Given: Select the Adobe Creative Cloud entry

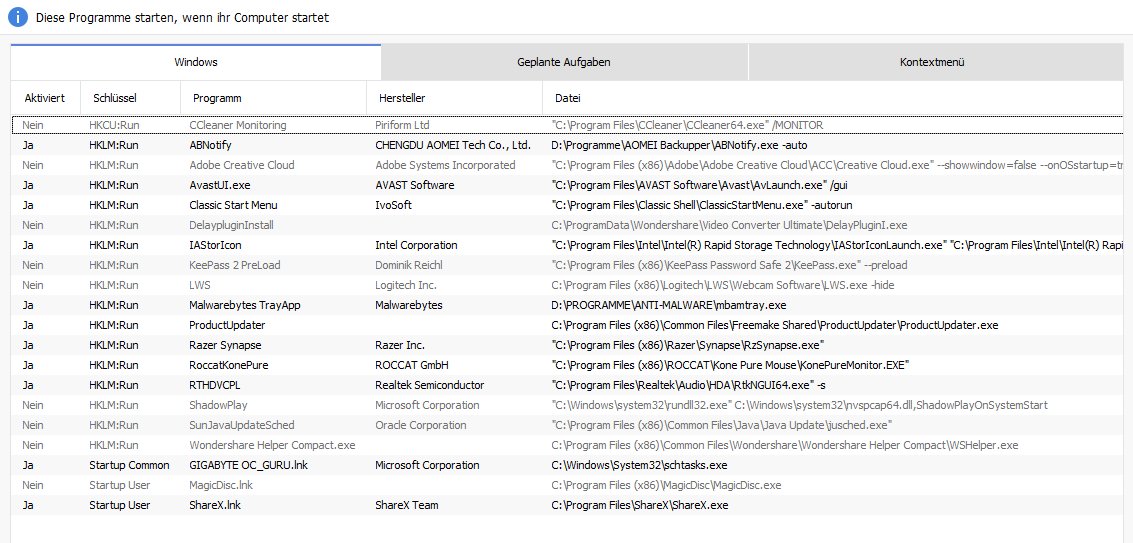Looking at the screenshot, I should coord(567,165).
